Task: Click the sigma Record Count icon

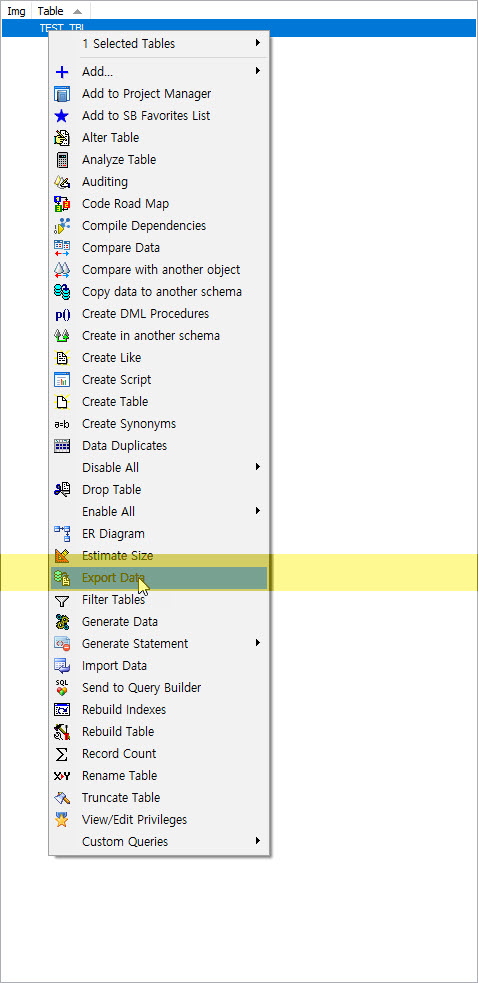Action: [61, 754]
